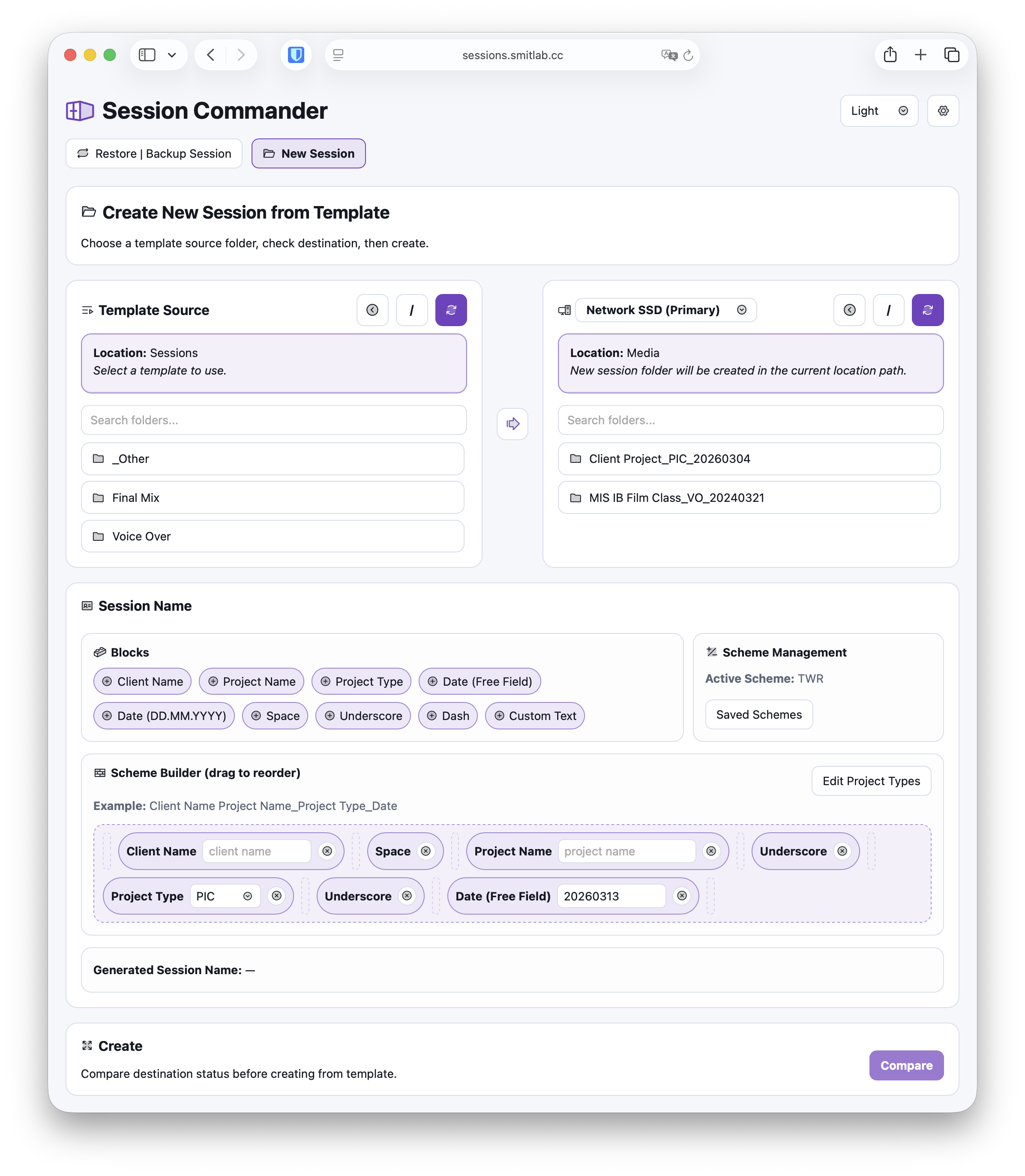Open Saved Schemes
The image size is (1025, 1176).
(x=758, y=714)
